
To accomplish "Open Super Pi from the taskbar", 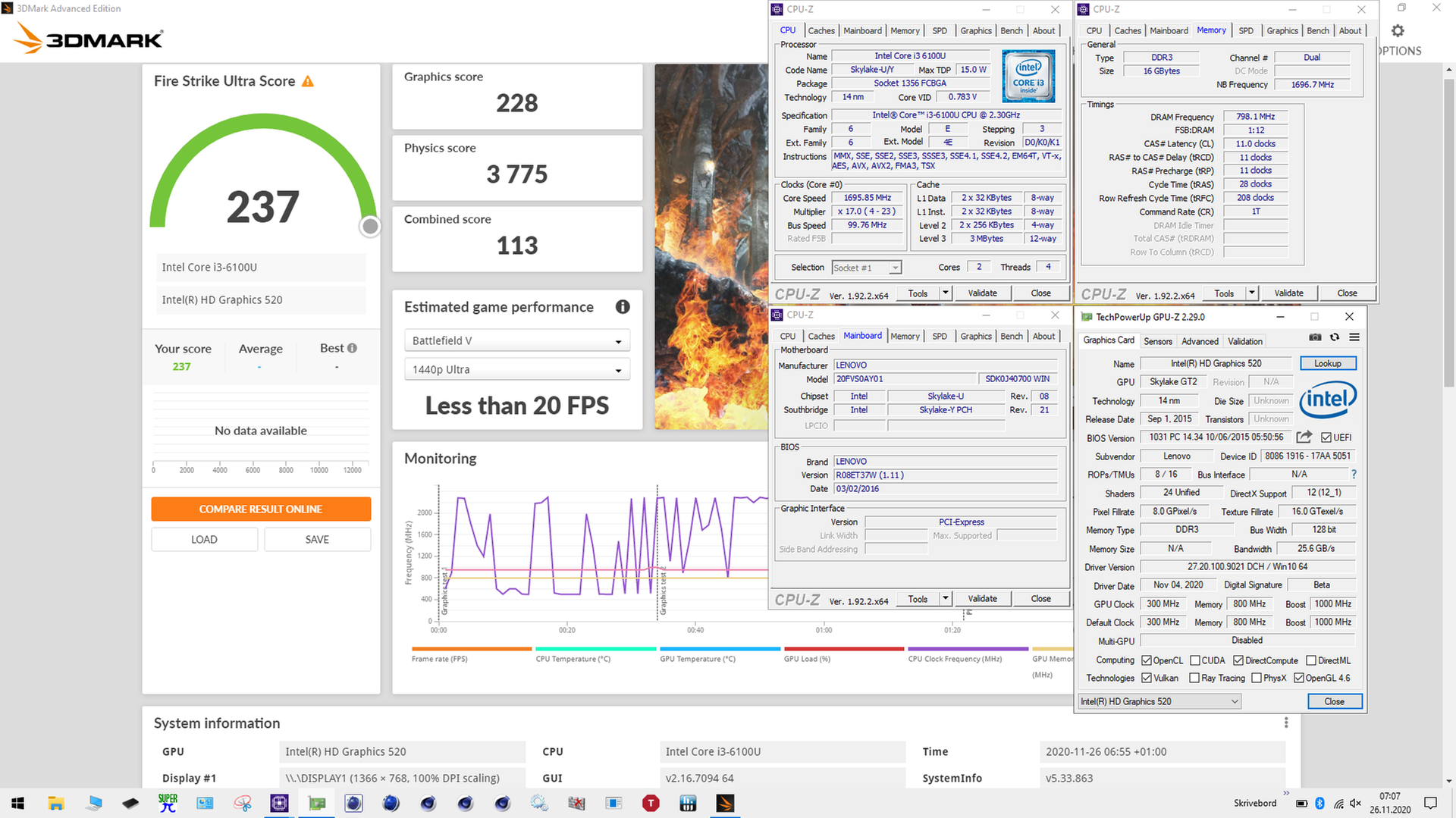I will coord(168,803).
